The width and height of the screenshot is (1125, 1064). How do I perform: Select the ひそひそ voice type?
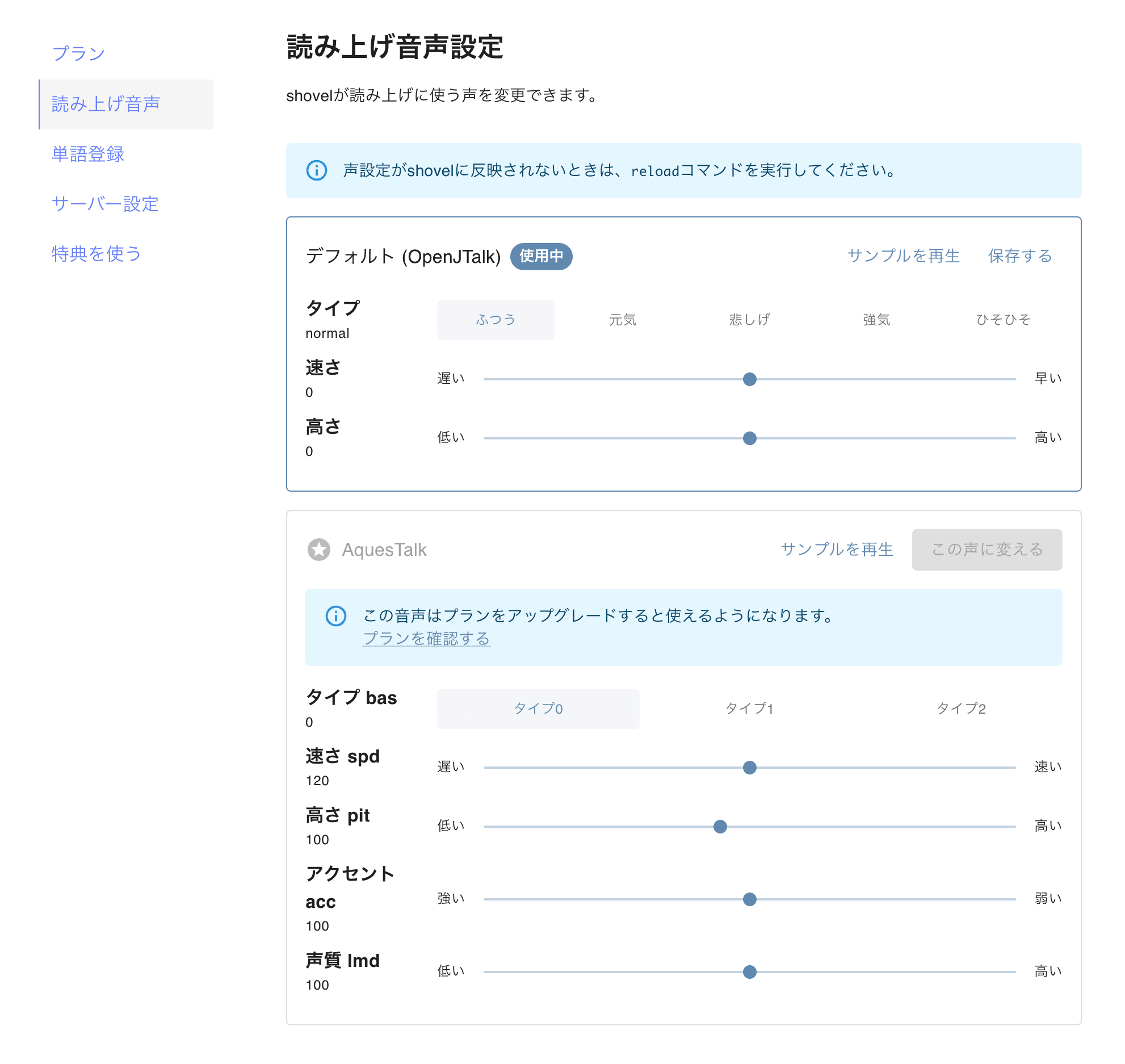tap(1004, 319)
